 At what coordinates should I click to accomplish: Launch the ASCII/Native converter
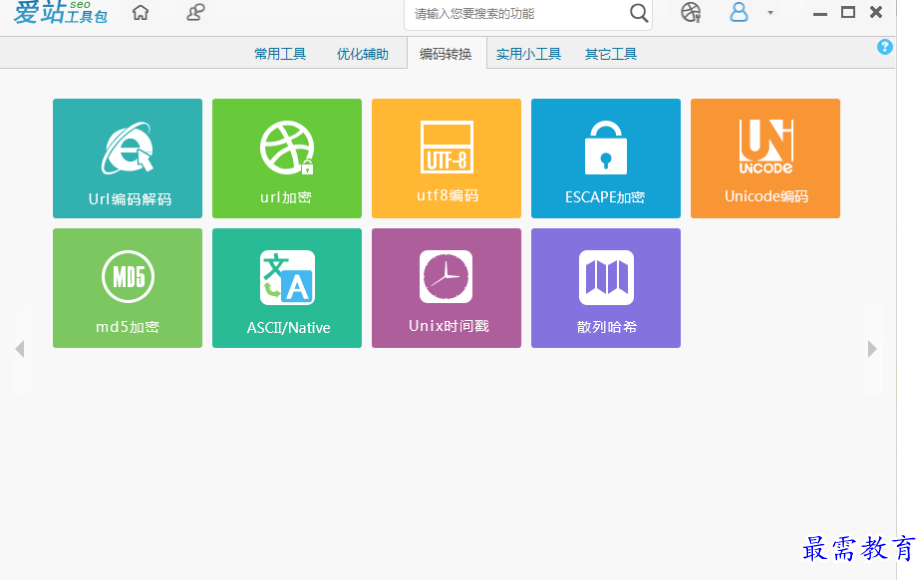(x=287, y=288)
